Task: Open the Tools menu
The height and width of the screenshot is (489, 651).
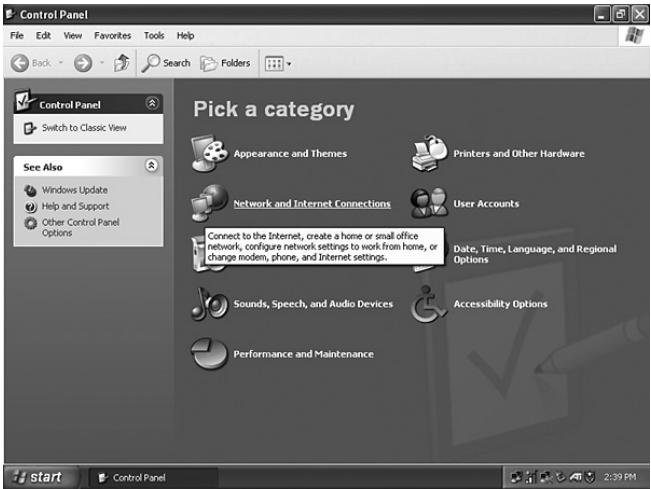Action: click(154, 36)
